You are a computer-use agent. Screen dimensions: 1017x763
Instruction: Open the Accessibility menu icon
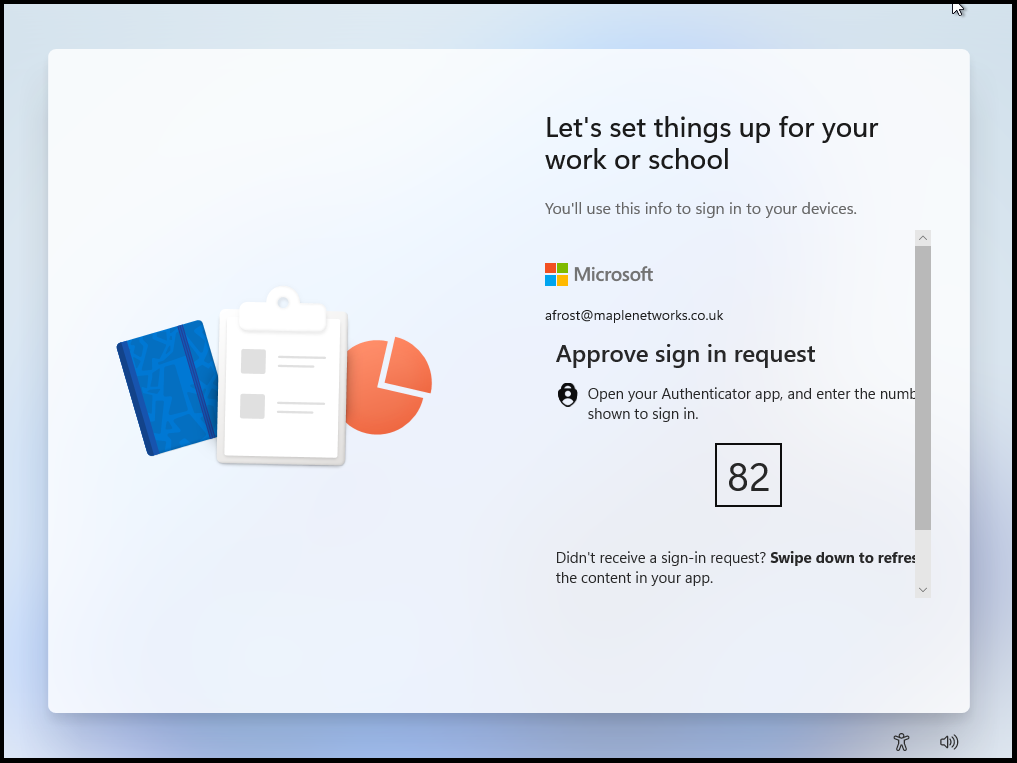(x=901, y=742)
